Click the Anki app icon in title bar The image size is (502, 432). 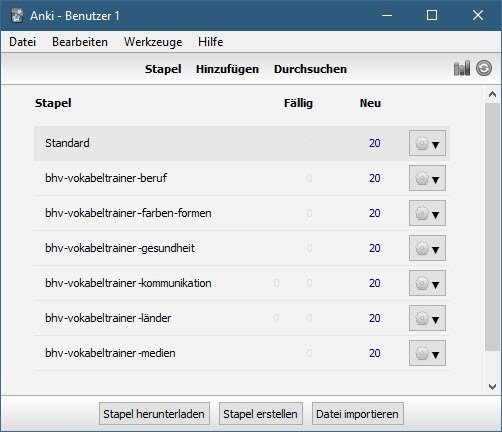point(17,15)
